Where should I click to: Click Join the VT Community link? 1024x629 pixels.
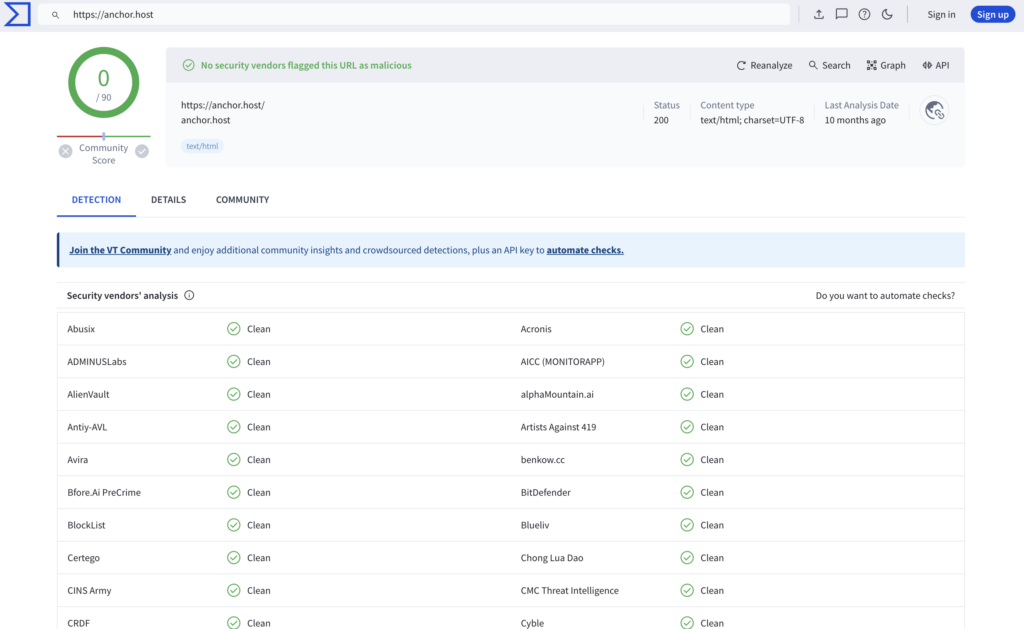click(120, 251)
